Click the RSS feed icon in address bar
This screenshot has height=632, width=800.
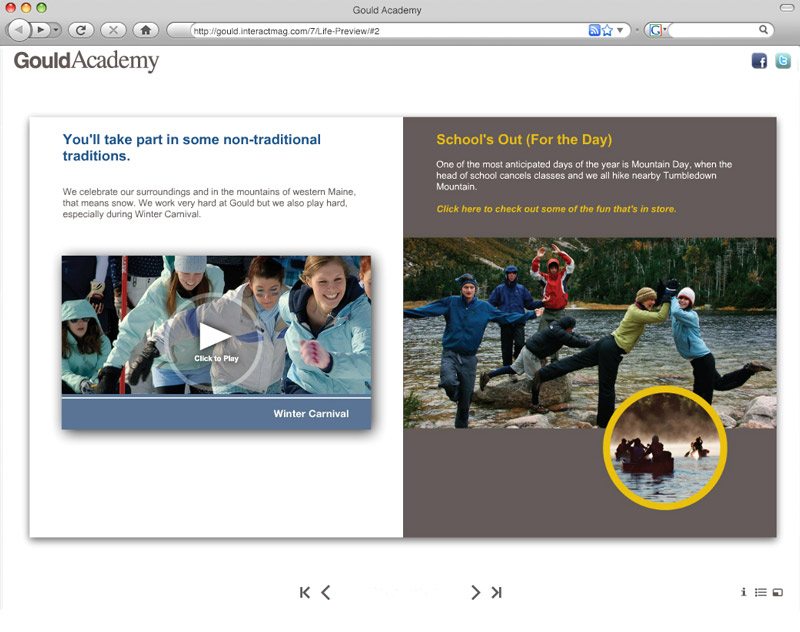click(594, 30)
